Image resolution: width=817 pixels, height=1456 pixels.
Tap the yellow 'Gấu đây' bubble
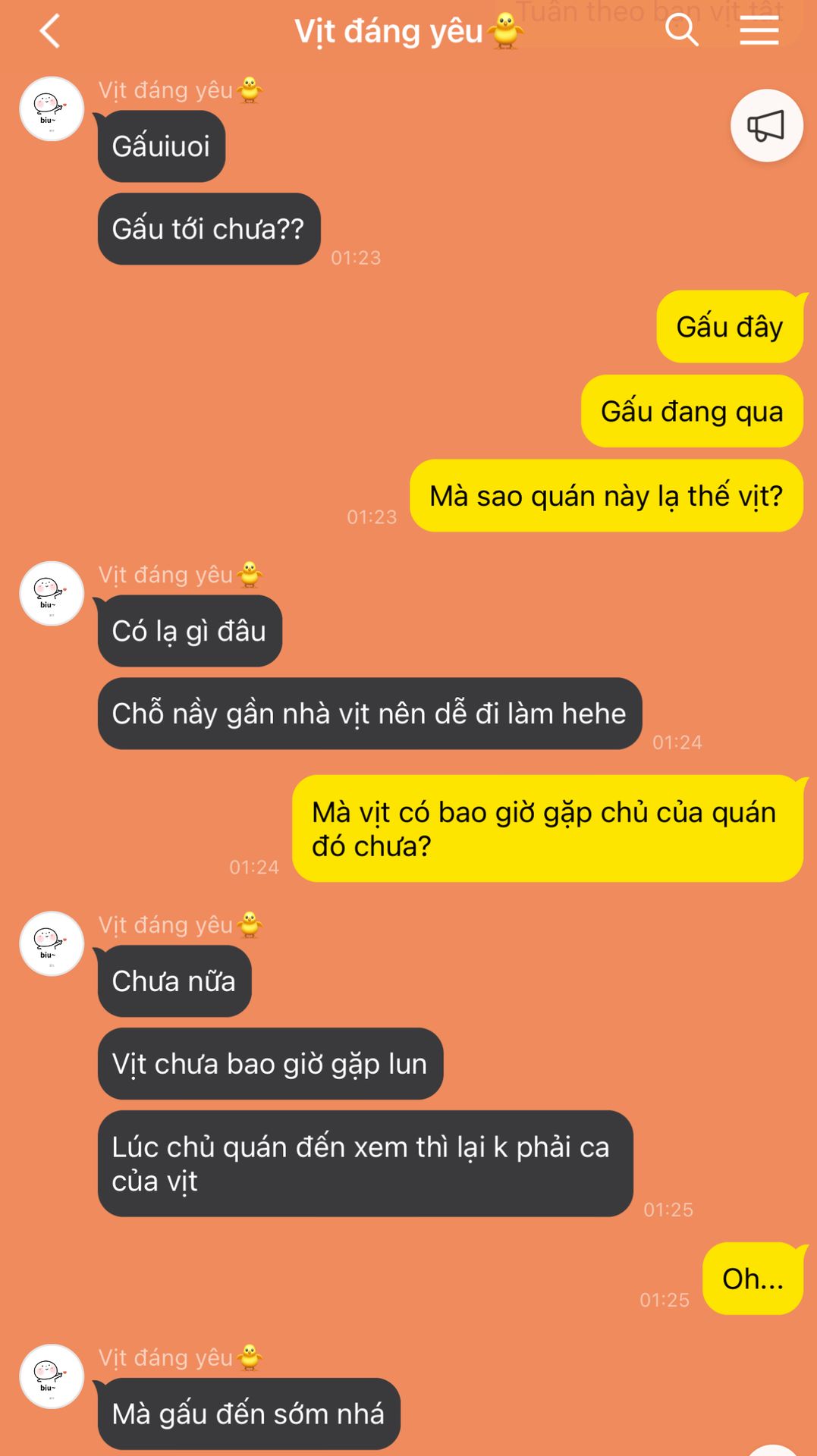pos(730,327)
